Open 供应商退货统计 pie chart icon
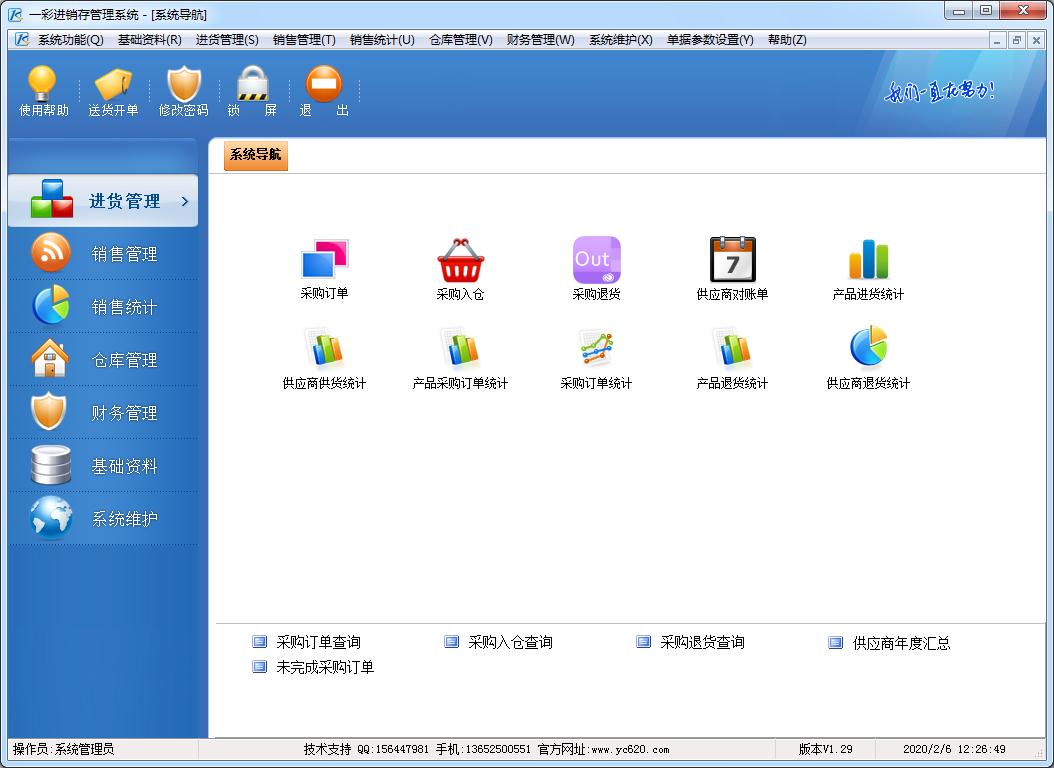1054x768 pixels. tap(868, 358)
